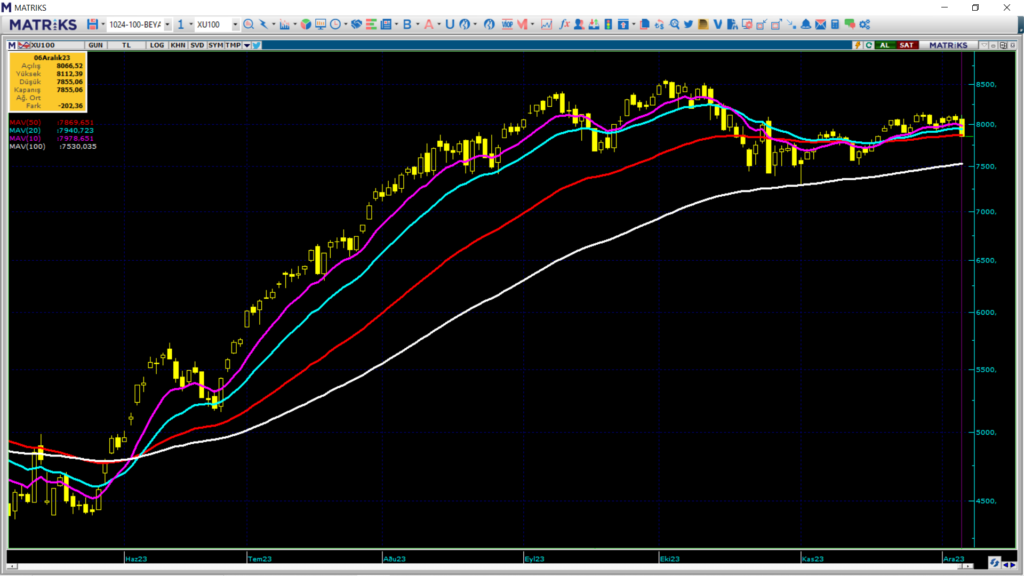Click the line chart window icon
This screenshot has height=576, width=1024.
[x=547, y=24]
